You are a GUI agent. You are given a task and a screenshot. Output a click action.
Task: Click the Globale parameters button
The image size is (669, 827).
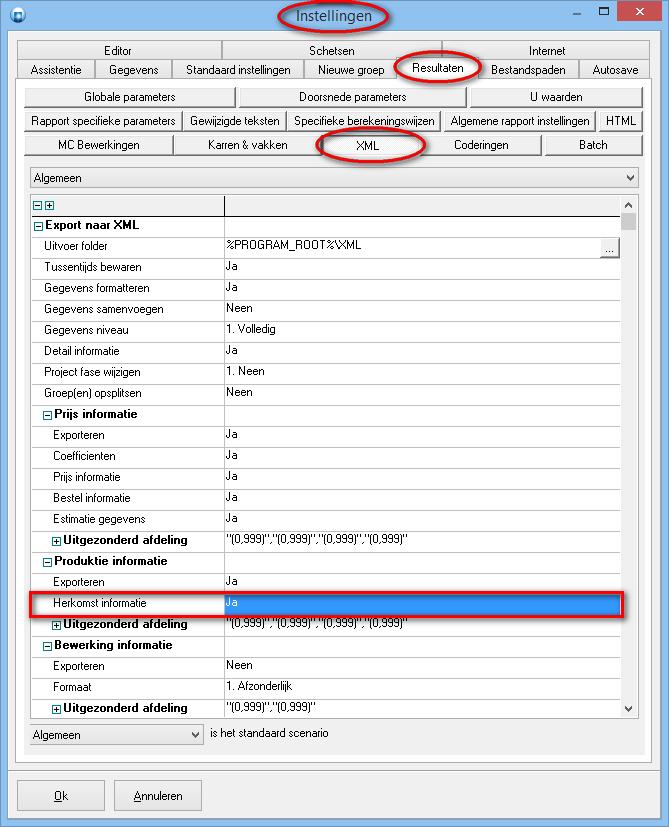point(130,97)
